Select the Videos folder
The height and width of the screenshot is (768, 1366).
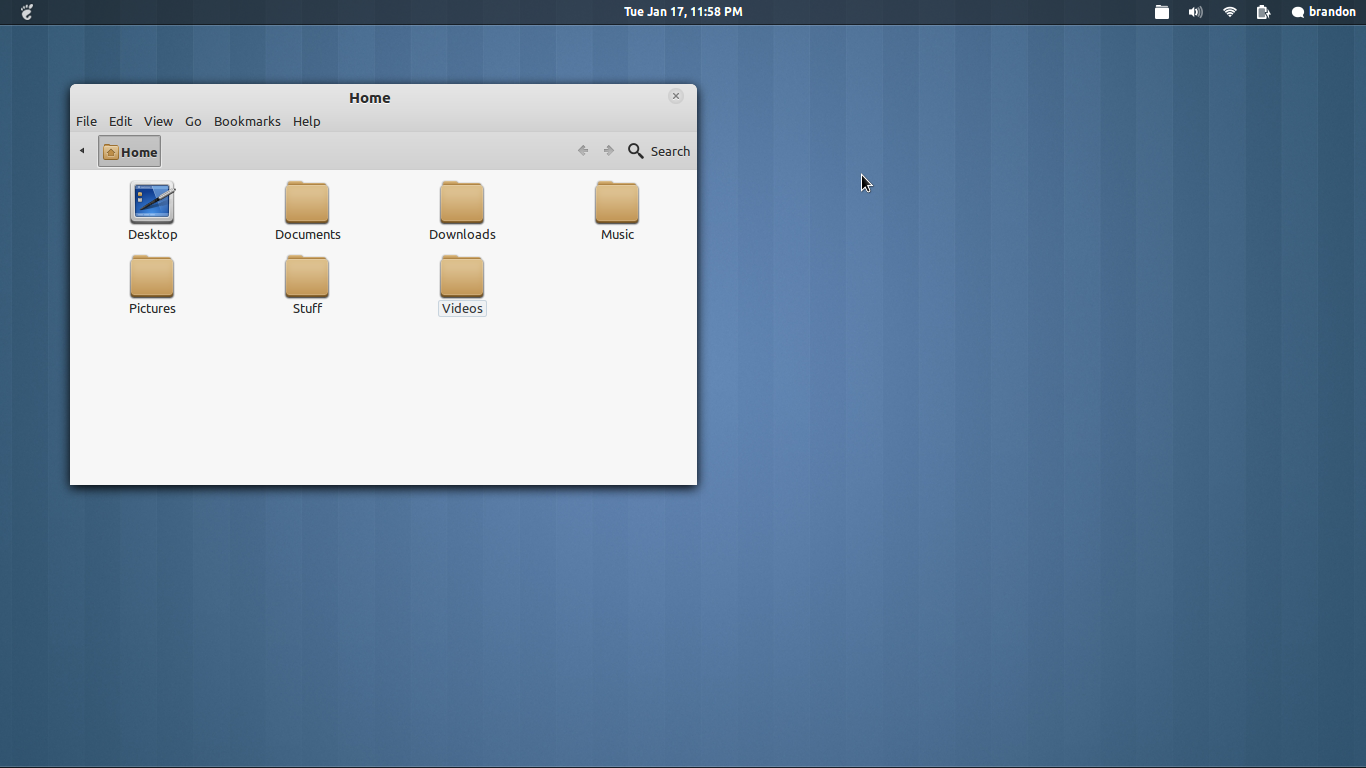[462, 275]
